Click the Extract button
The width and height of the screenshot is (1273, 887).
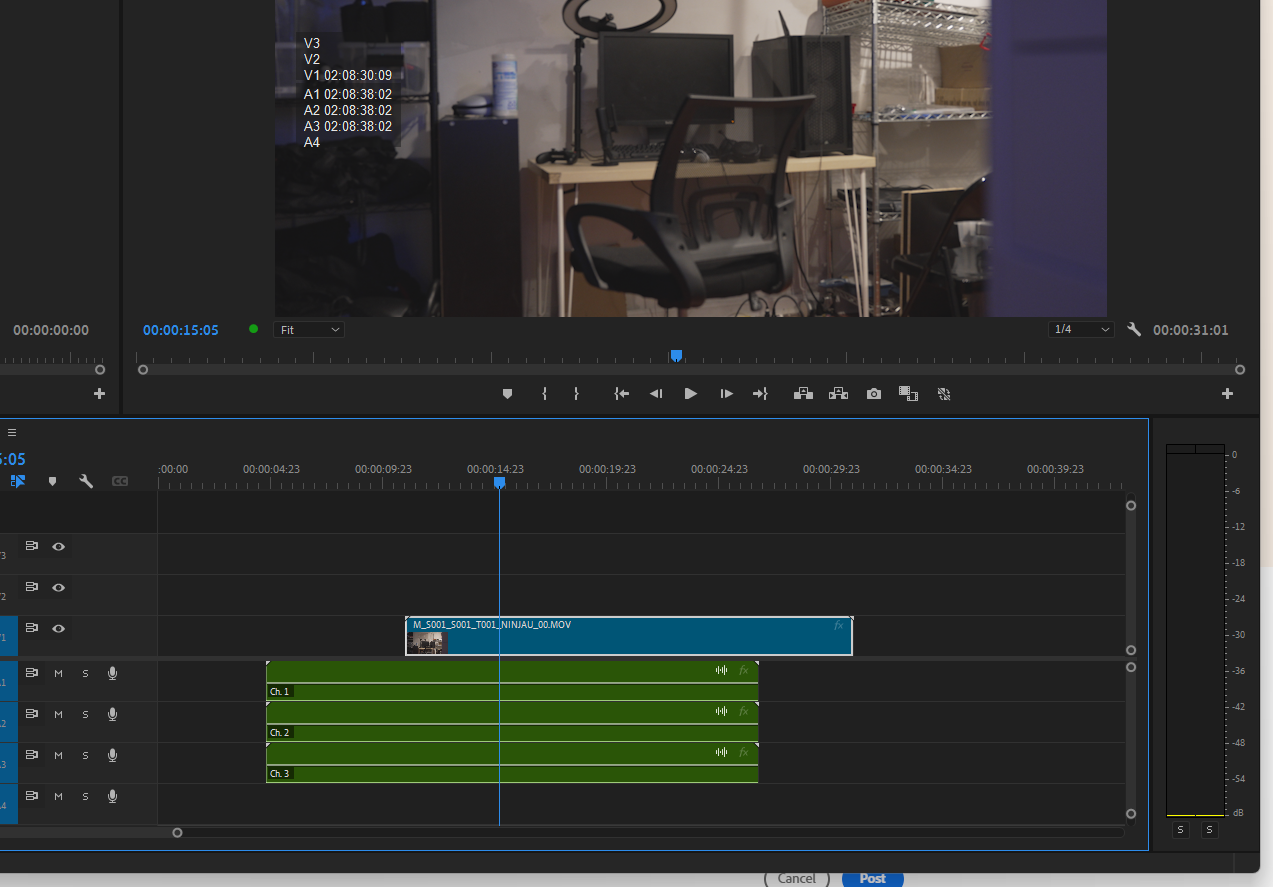pos(838,394)
